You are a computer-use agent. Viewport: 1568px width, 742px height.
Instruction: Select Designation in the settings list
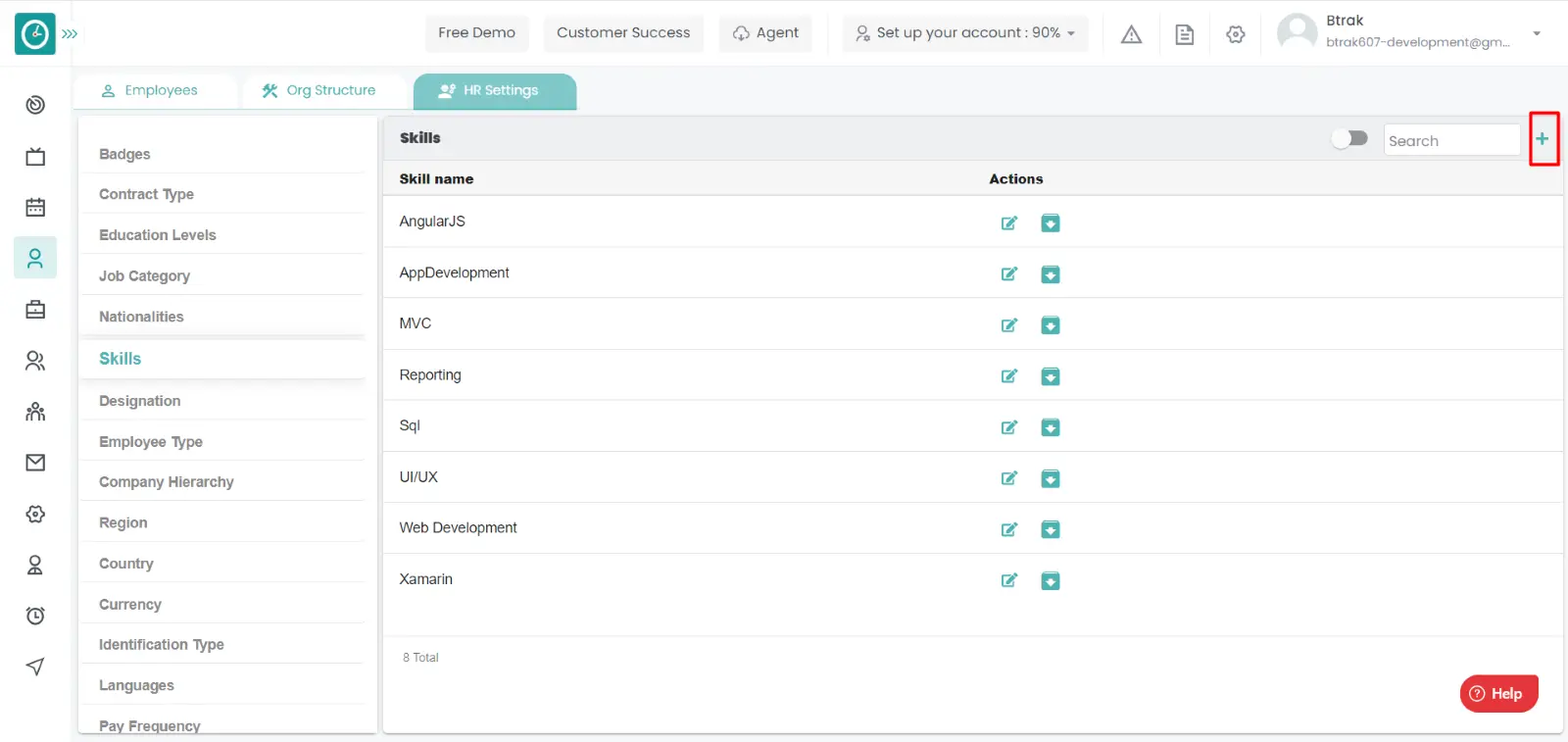click(x=140, y=401)
